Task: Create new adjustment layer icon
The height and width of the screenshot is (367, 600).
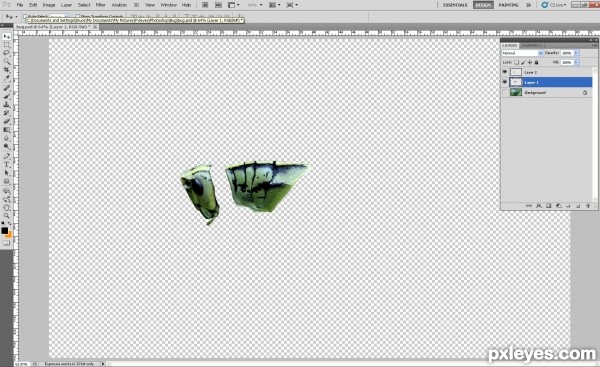Action: 558,206
